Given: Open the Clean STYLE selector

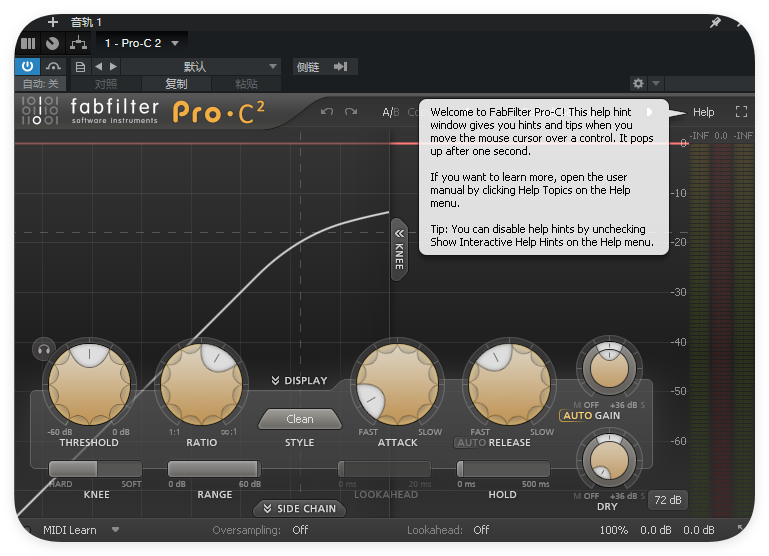Looking at the screenshot, I should 300,419.
